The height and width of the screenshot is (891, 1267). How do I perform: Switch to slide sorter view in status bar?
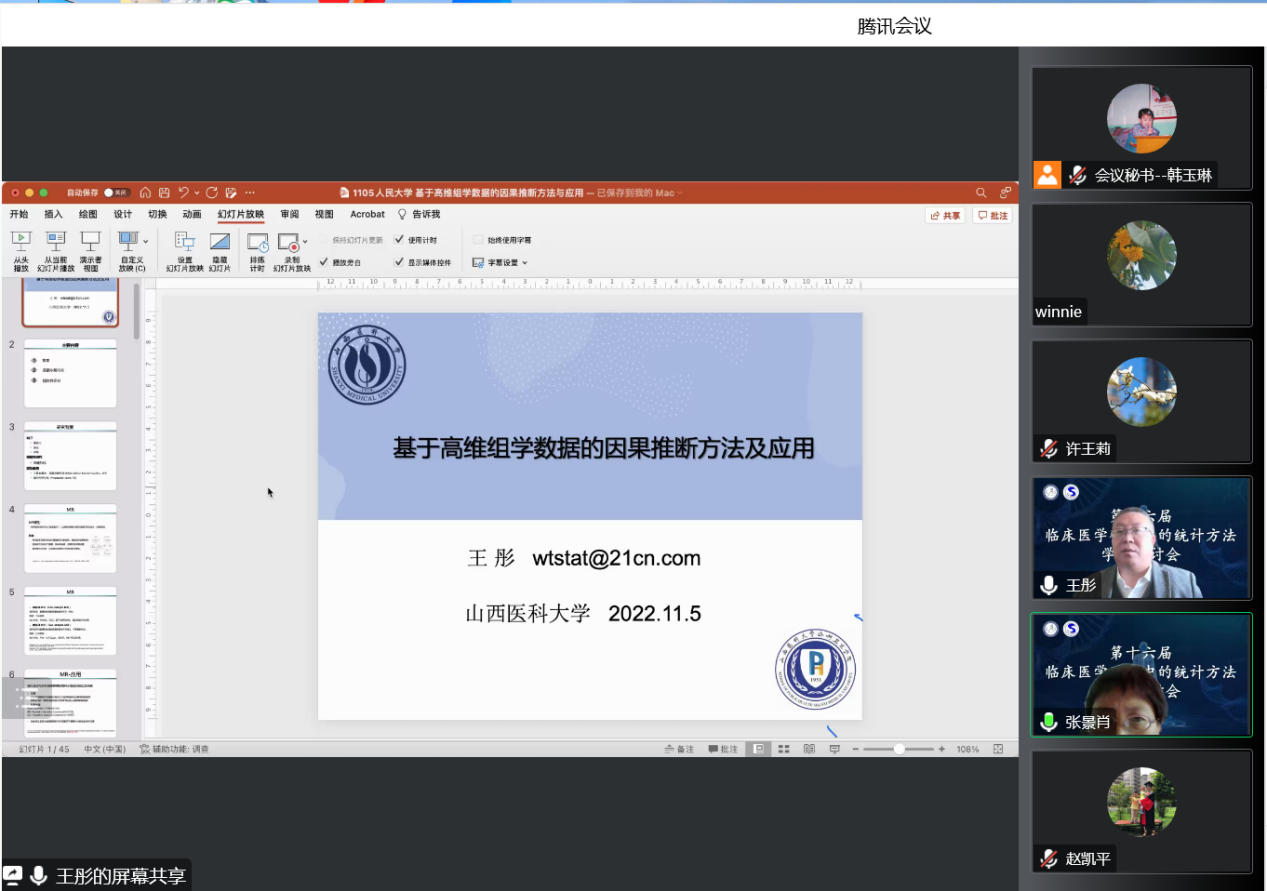[784, 749]
